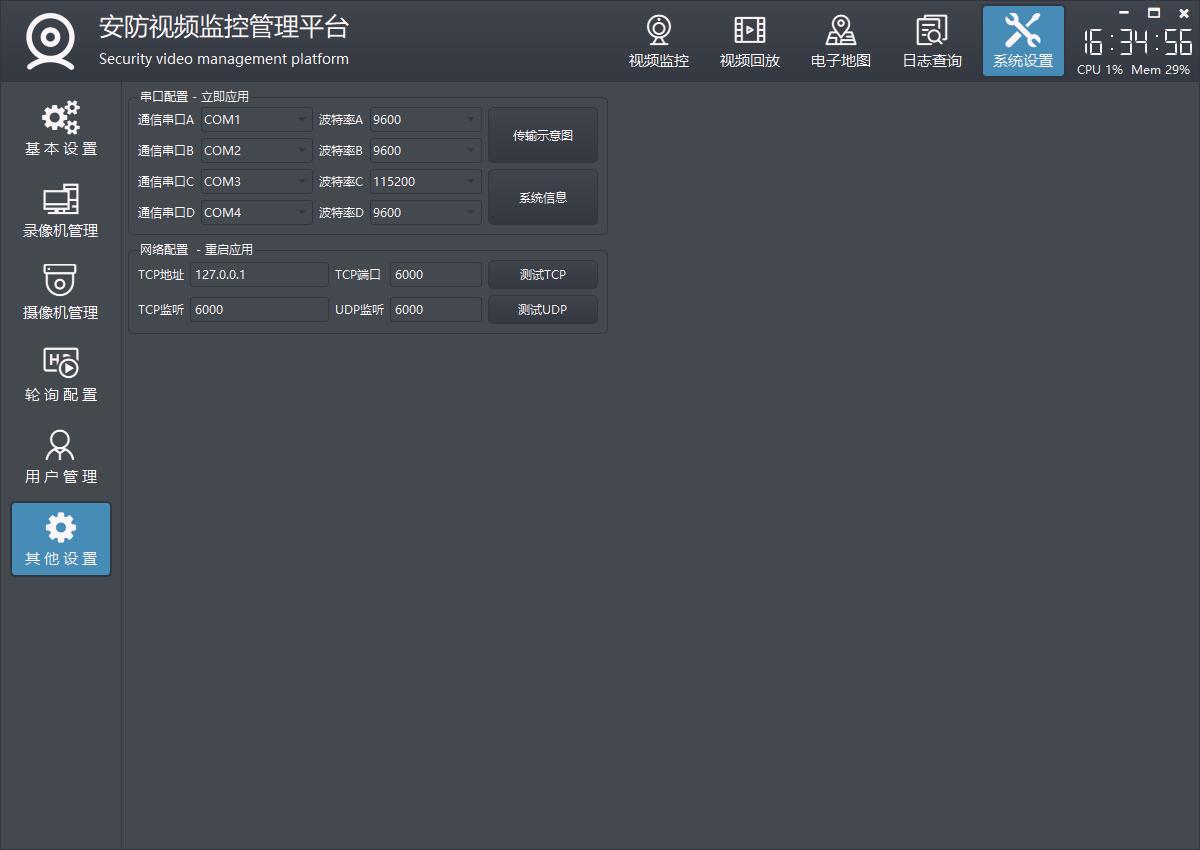
Task: Open 用户管理 user management page
Action: tap(61, 458)
